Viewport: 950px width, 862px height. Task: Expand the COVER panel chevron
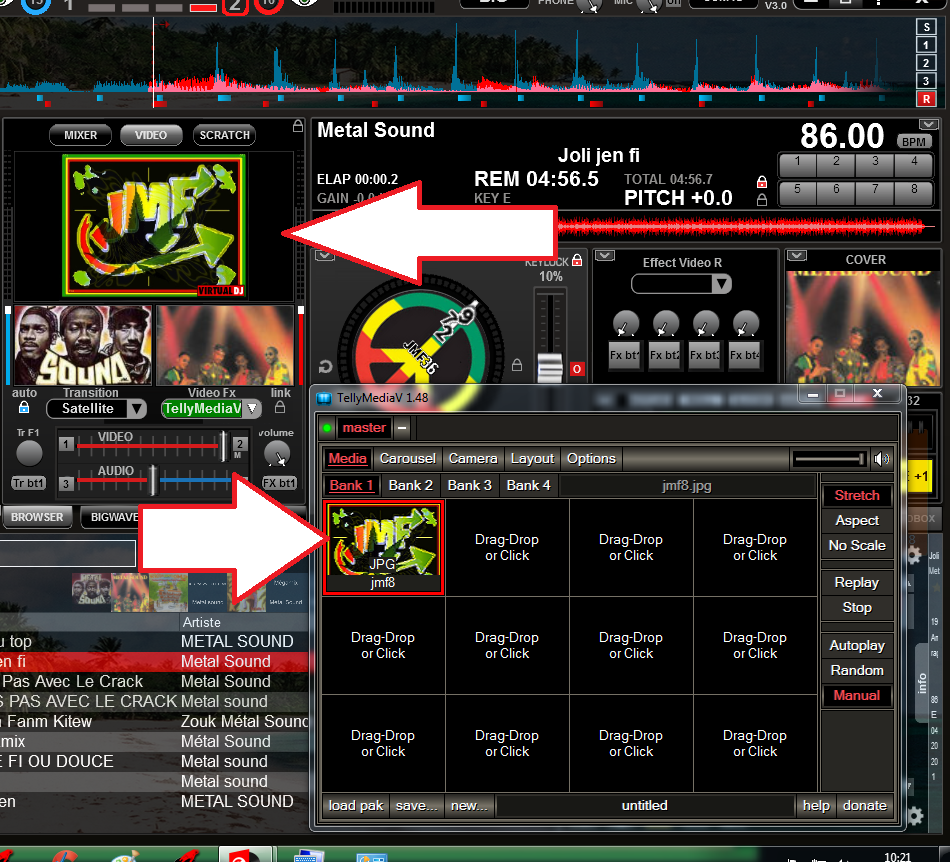797,256
